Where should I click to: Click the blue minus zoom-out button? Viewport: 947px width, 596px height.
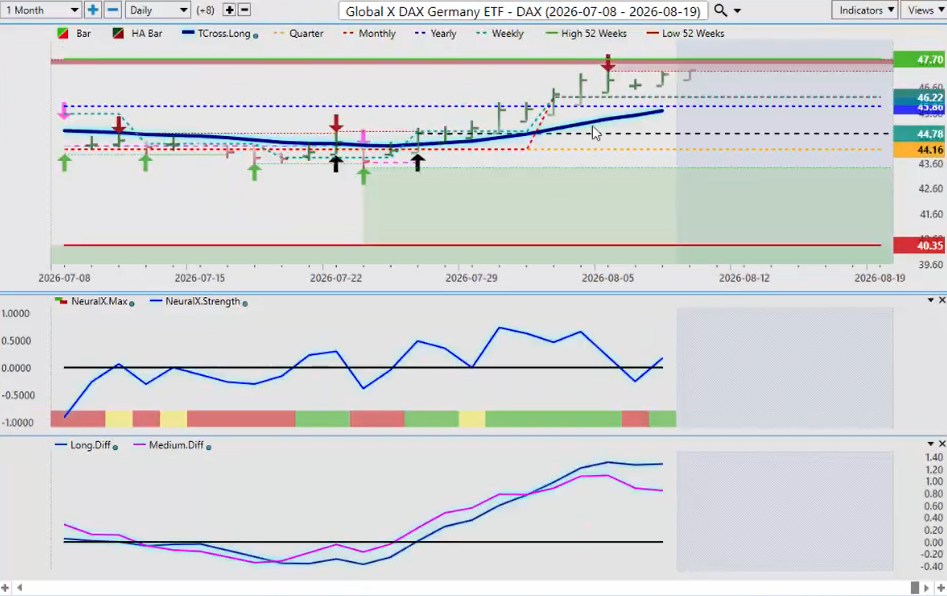[112, 10]
